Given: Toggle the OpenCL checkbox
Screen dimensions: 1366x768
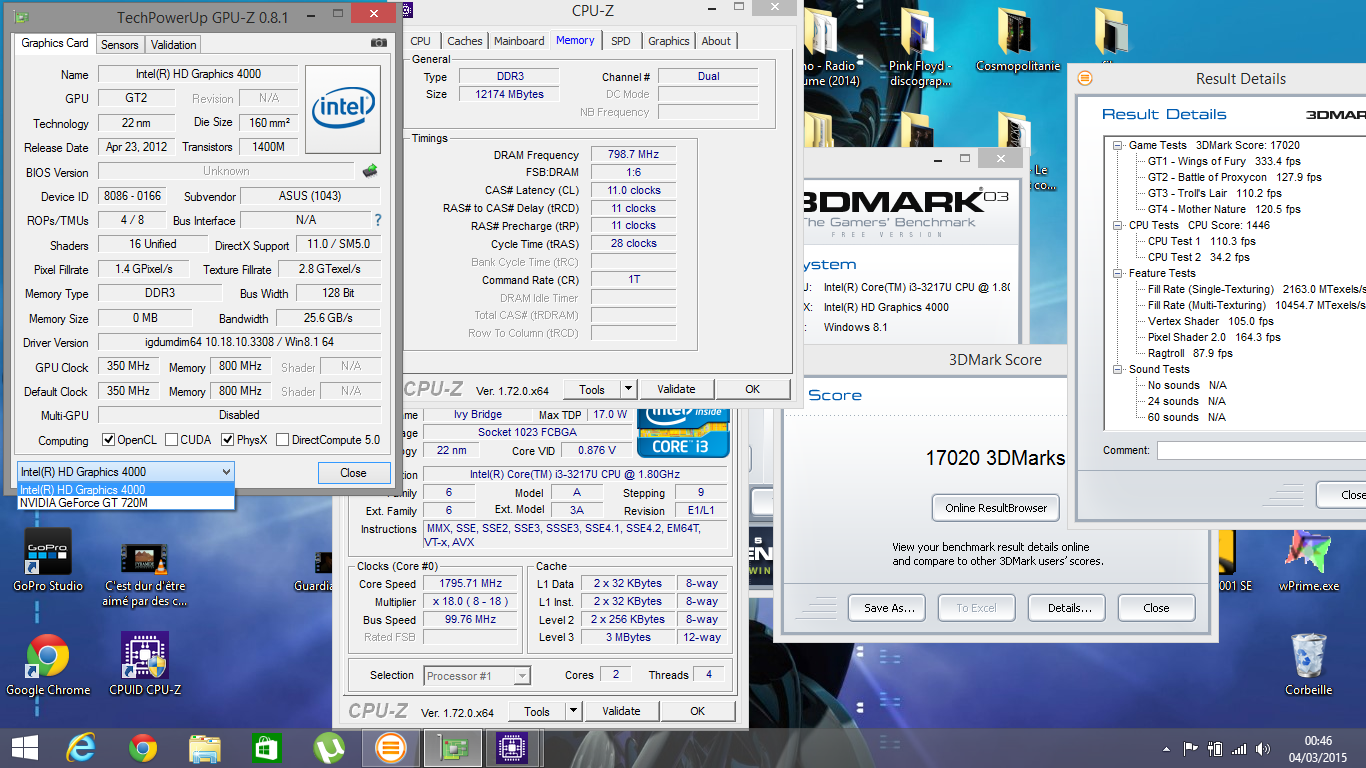Looking at the screenshot, I should tap(109, 440).
